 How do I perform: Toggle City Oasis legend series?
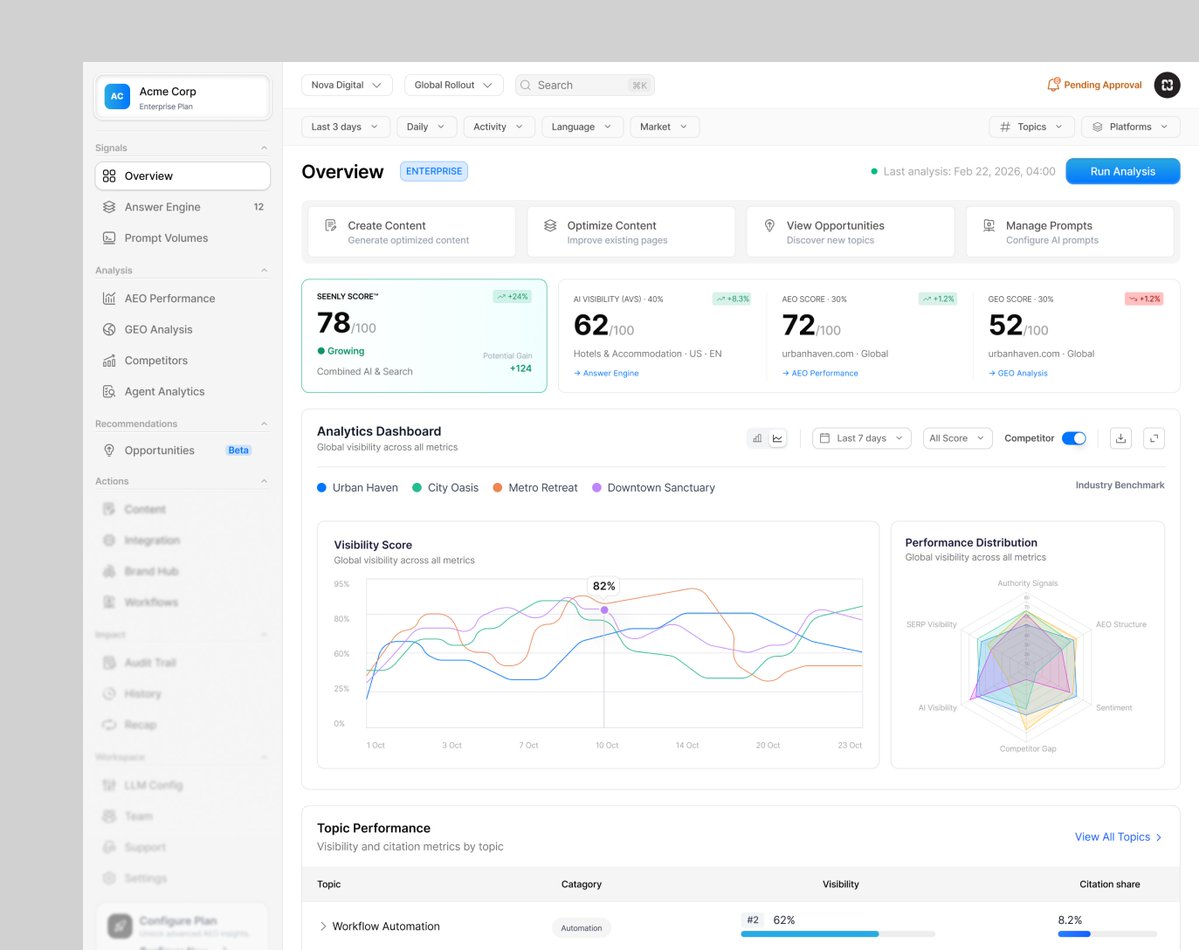pyautogui.click(x=445, y=487)
